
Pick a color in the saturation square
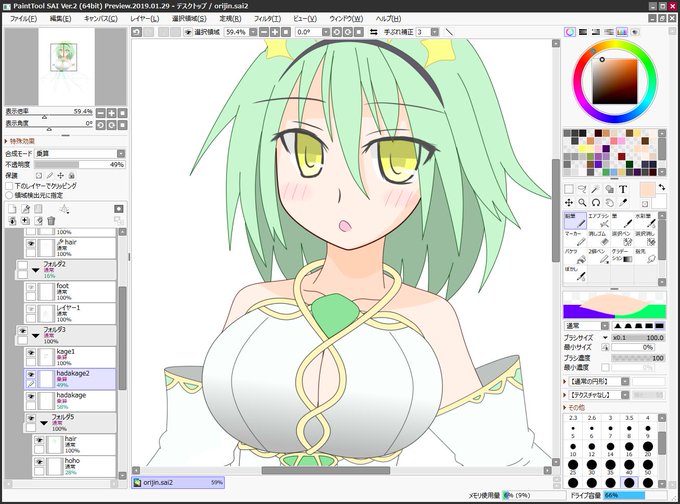[615, 81]
